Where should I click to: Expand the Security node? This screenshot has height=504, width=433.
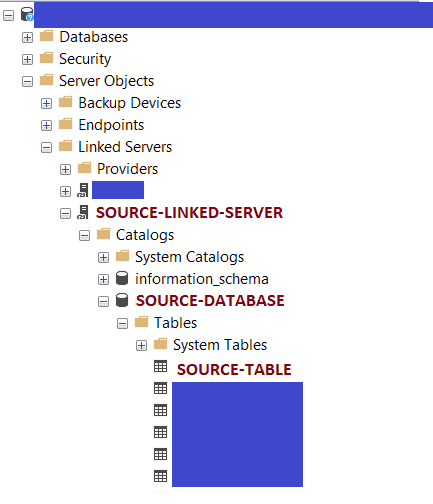[27, 59]
